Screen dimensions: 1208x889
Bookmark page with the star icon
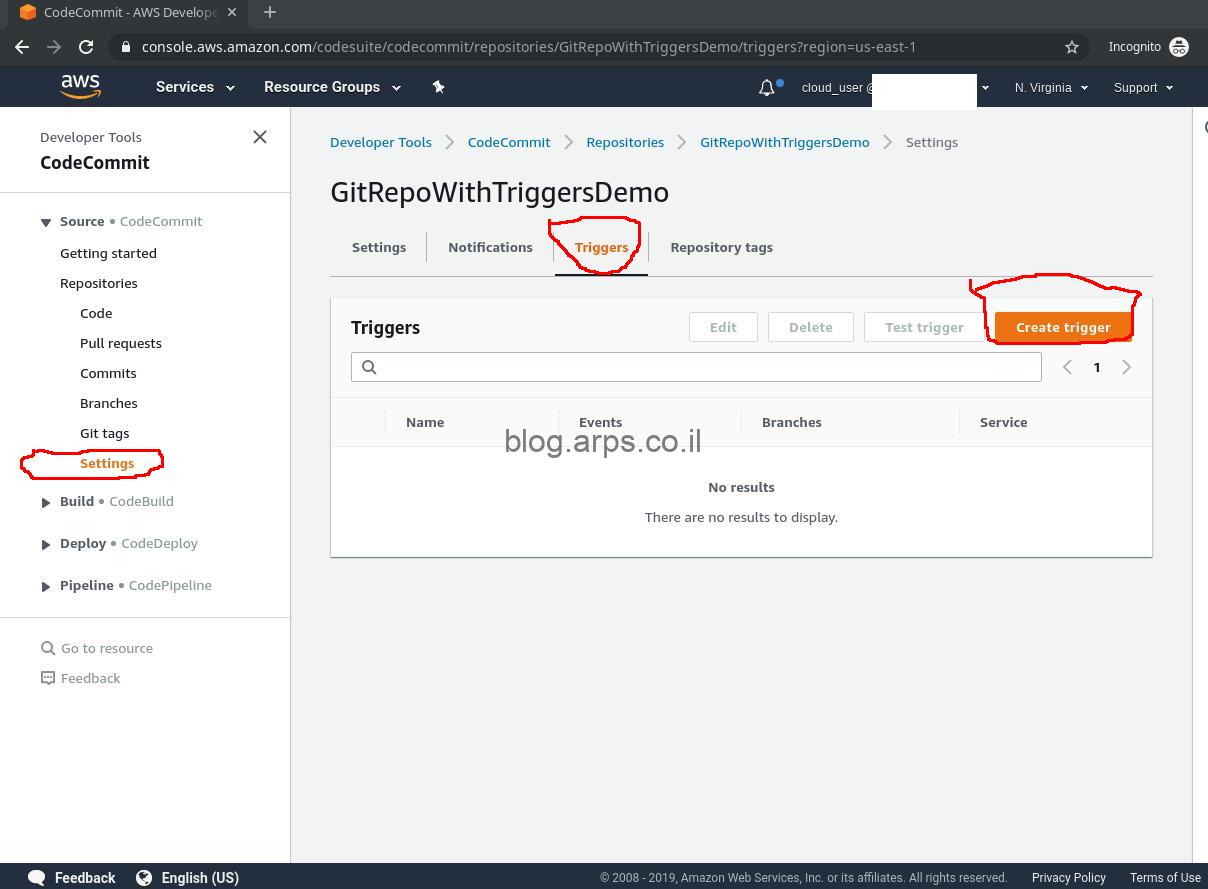1072,47
